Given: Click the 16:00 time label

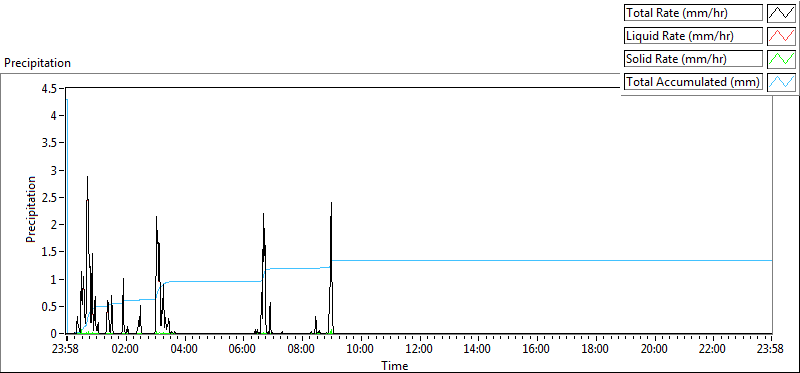Looking at the screenshot, I should tap(537, 350).
